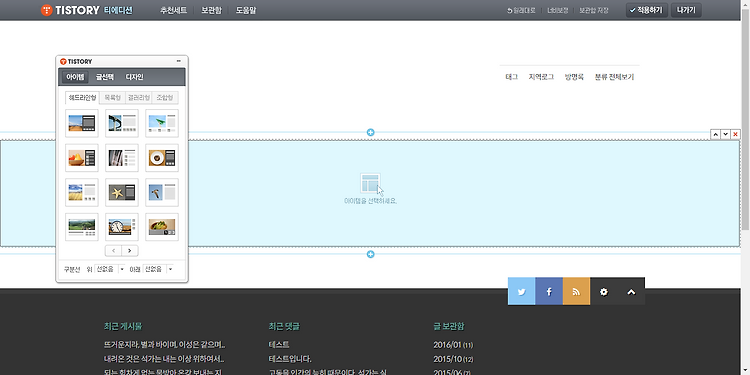This screenshot has height=375, width=750.
Task: Select the 갤러리형 item type tab
Action: point(139,98)
